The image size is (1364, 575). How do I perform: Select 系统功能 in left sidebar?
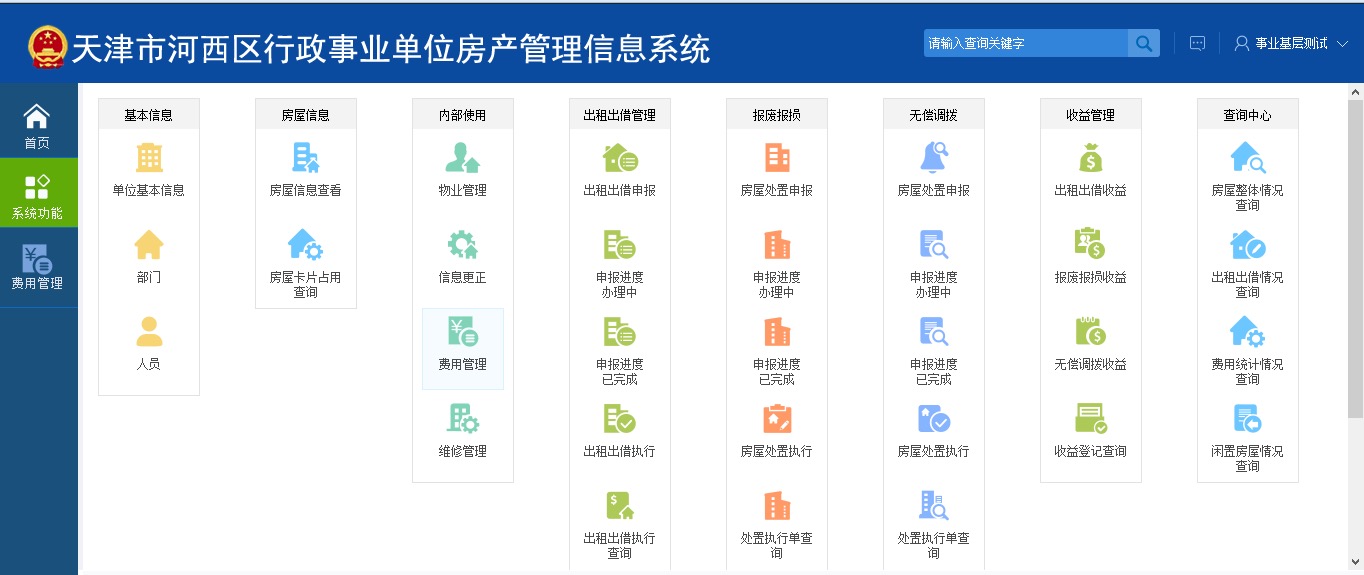pos(37,195)
